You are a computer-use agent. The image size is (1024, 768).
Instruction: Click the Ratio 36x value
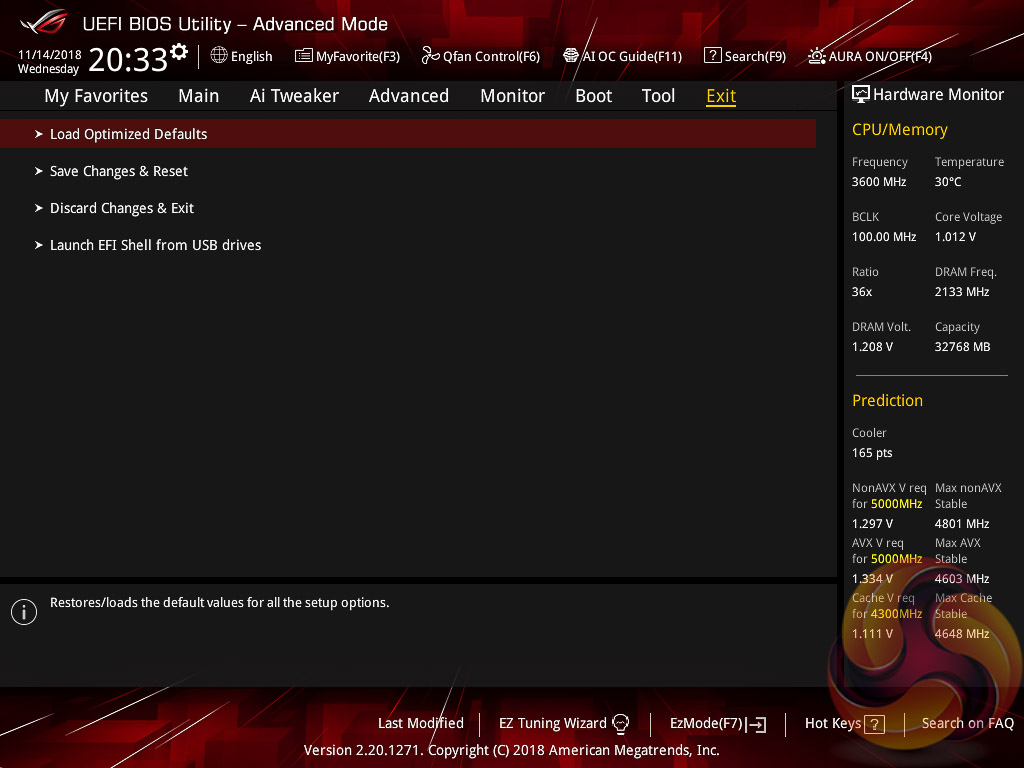(x=861, y=292)
